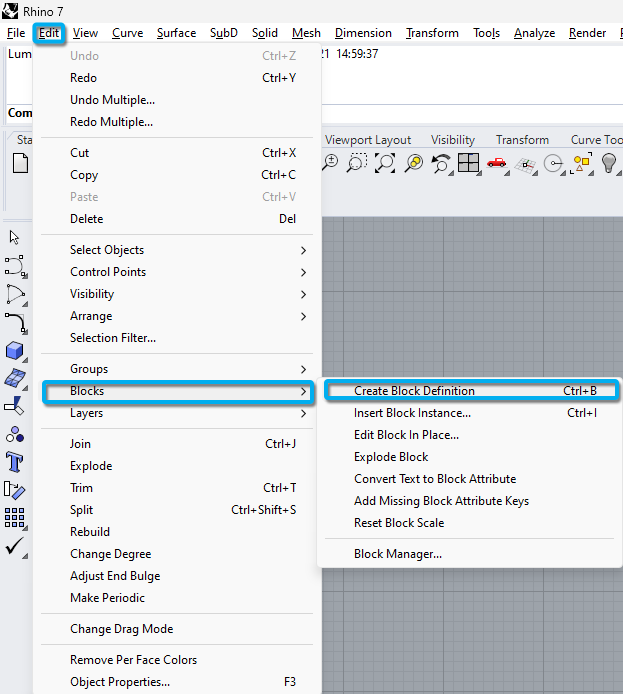Open the Surface menu in menu bar
The height and width of the screenshot is (694, 623).
tap(176, 33)
